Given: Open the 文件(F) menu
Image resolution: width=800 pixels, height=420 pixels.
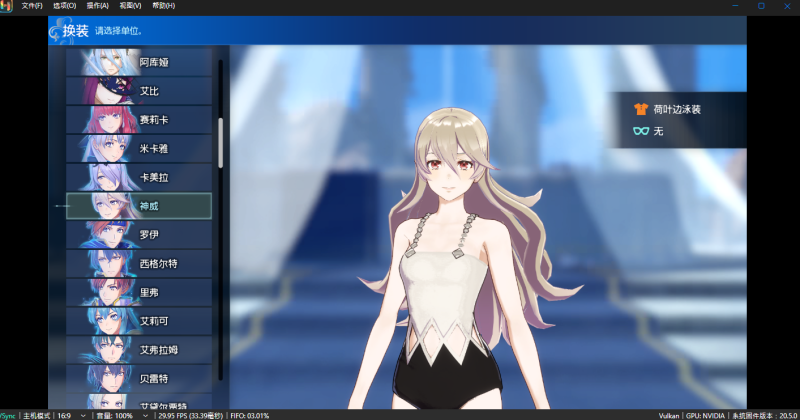Looking at the screenshot, I should coord(32,6).
